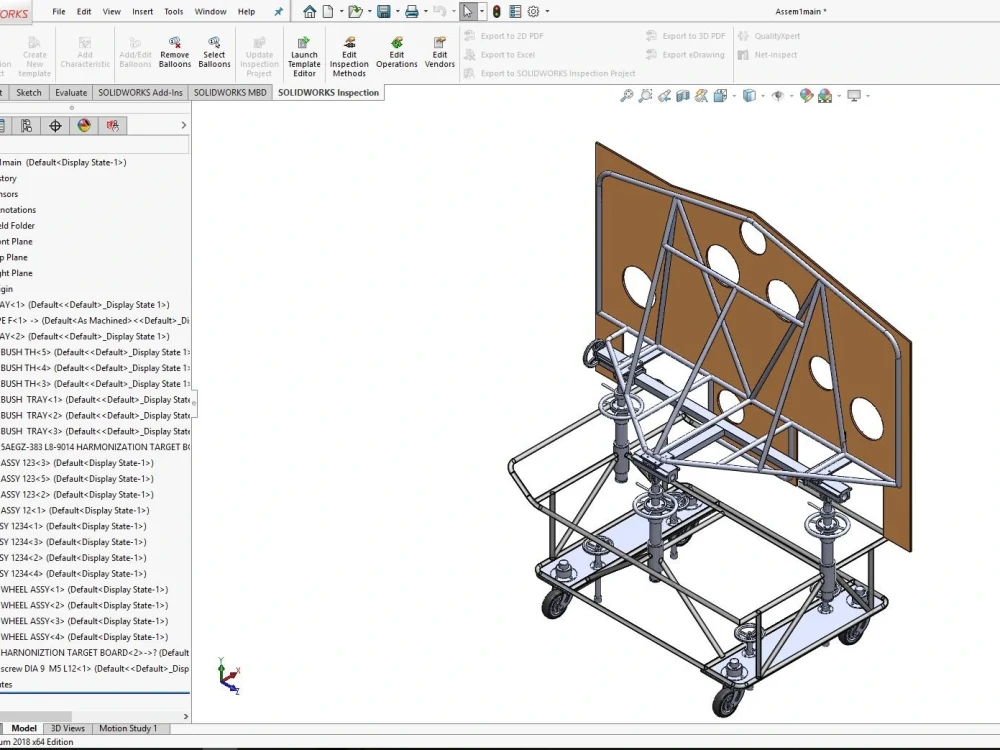Launch the Template Editor
The width and height of the screenshot is (1000, 750).
[304, 53]
